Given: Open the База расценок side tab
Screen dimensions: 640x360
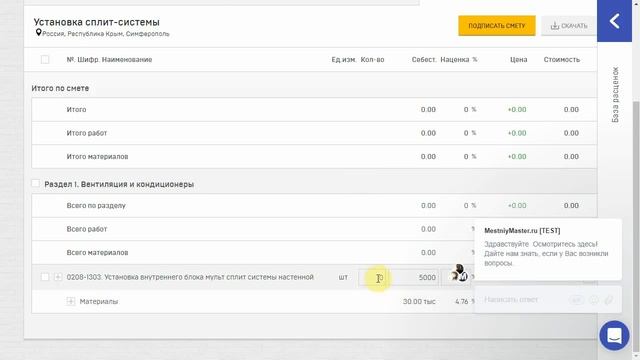Looking at the screenshot, I should pos(615,95).
